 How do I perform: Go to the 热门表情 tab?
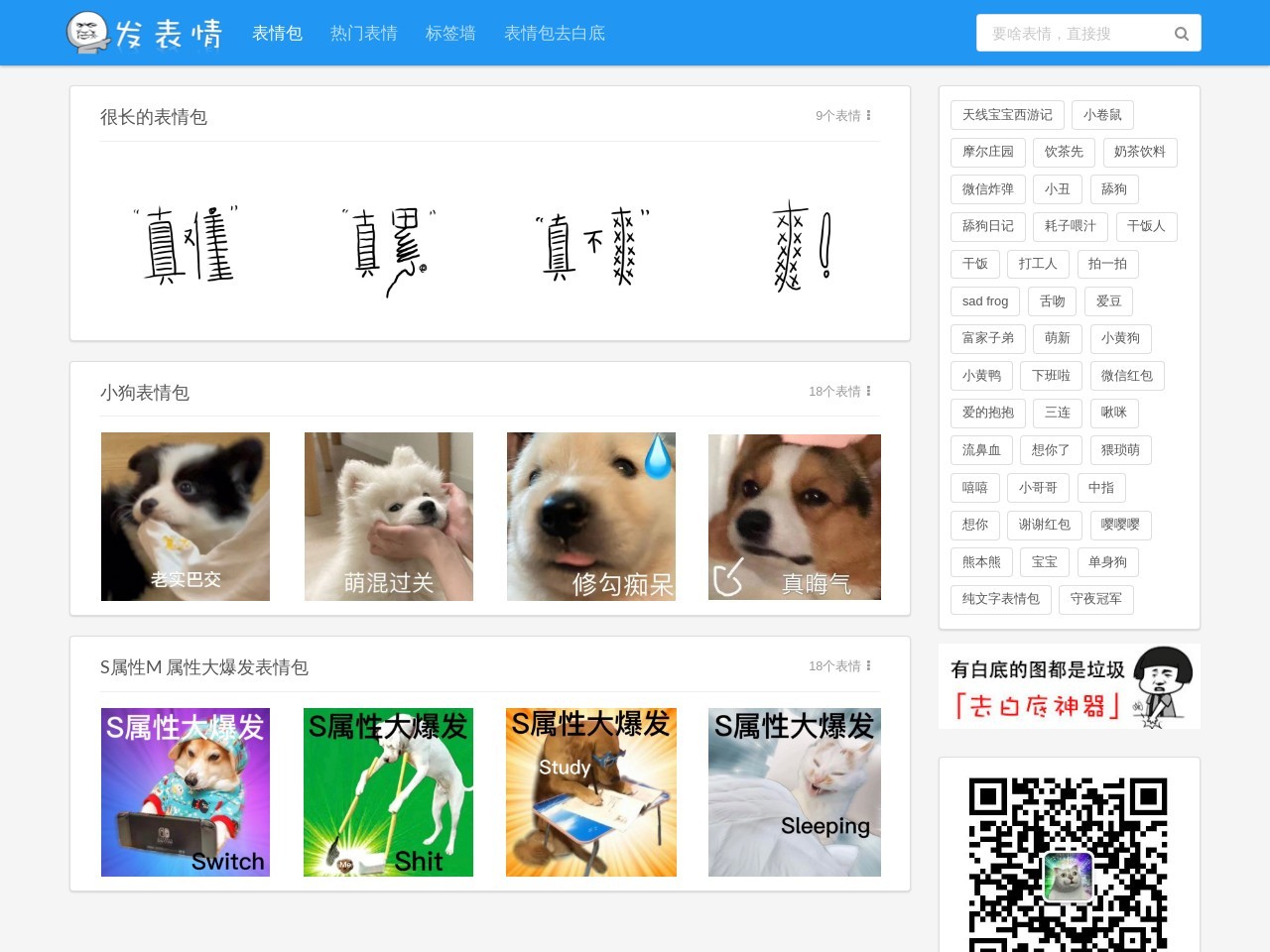click(363, 34)
